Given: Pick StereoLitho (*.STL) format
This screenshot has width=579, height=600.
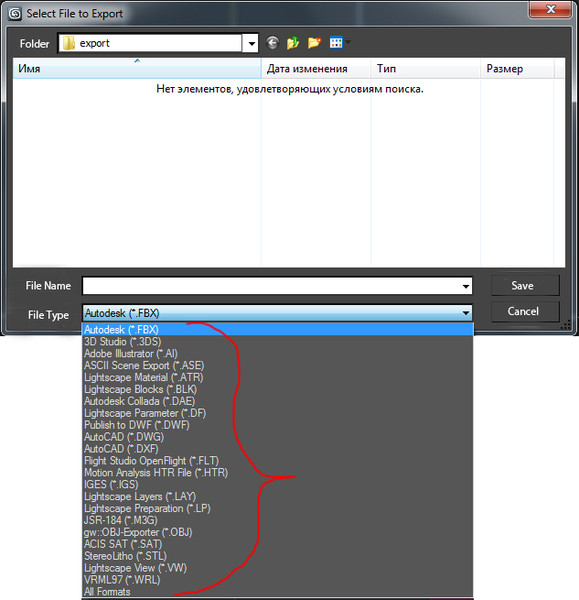Looking at the screenshot, I should coord(278,556).
